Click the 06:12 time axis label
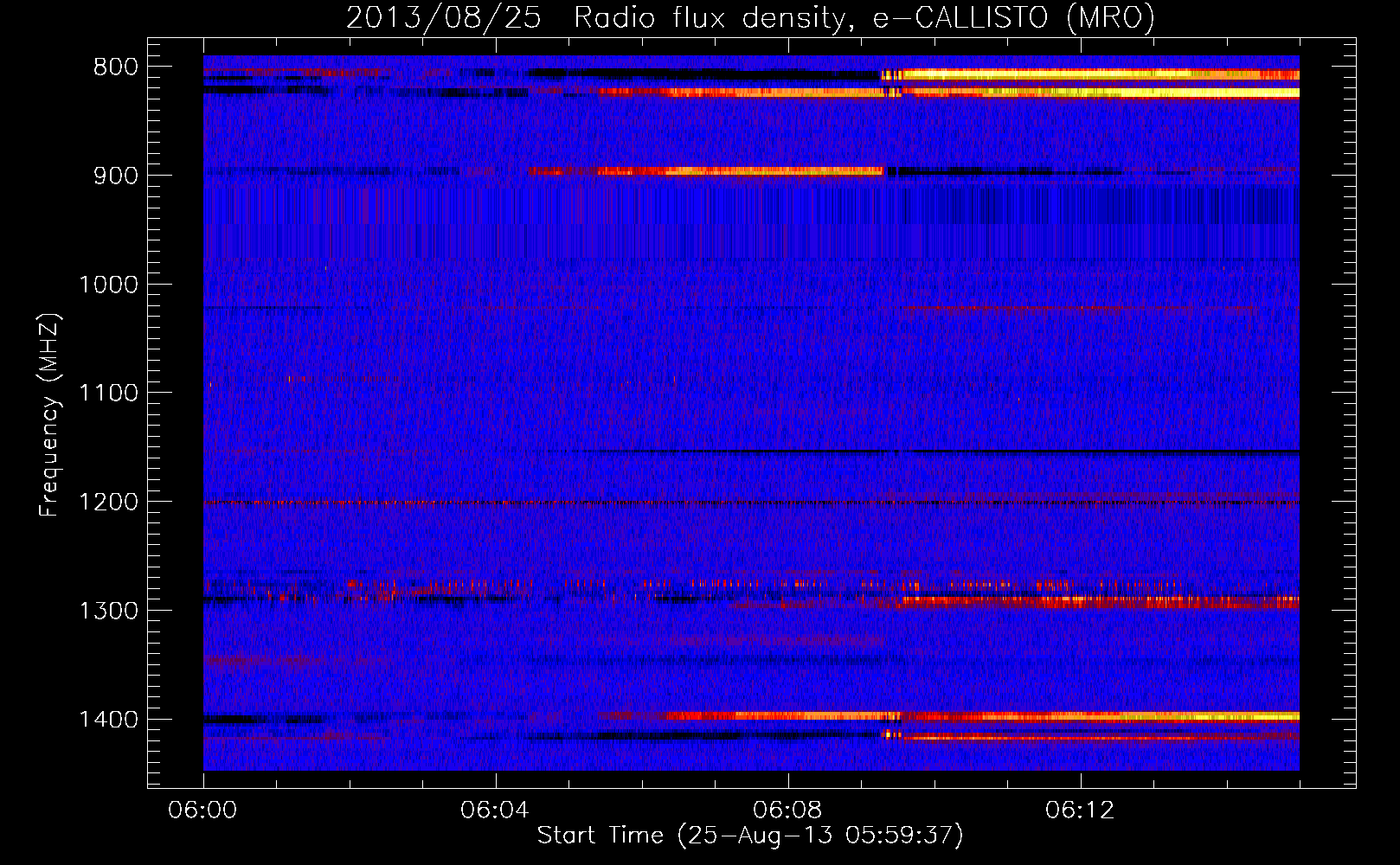 [1081, 811]
